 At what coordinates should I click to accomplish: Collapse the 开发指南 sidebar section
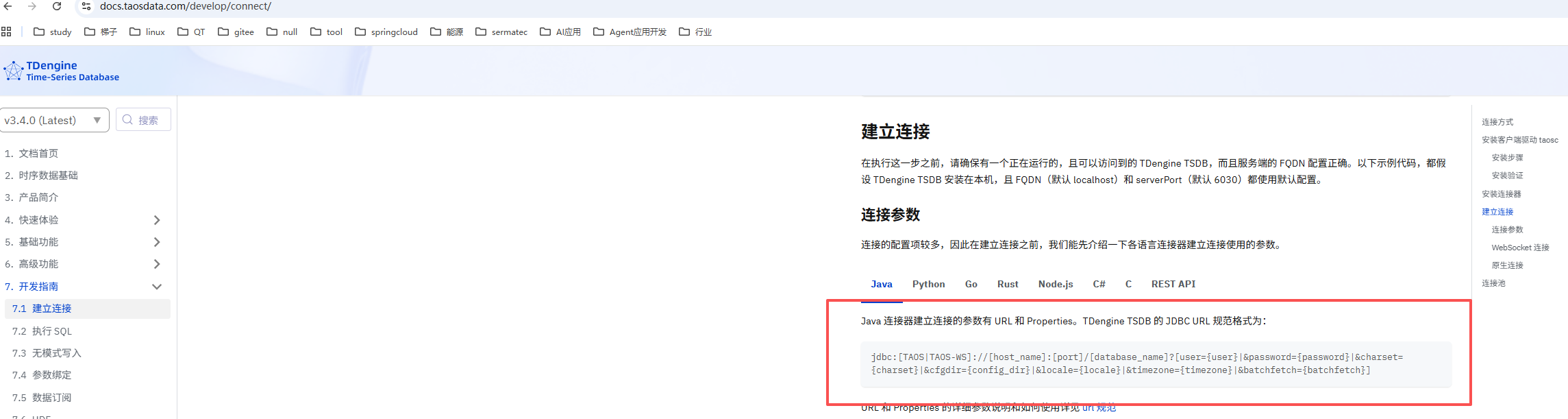coord(156,287)
